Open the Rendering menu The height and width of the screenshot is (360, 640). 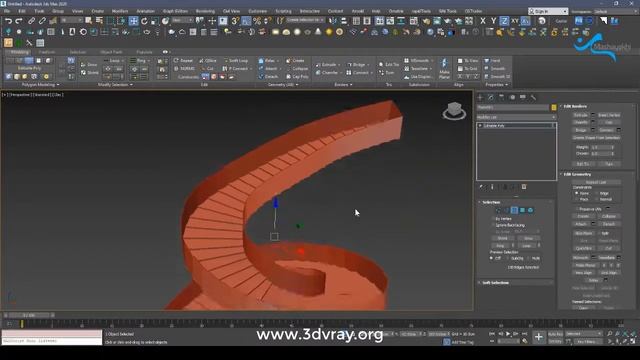point(205,11)
